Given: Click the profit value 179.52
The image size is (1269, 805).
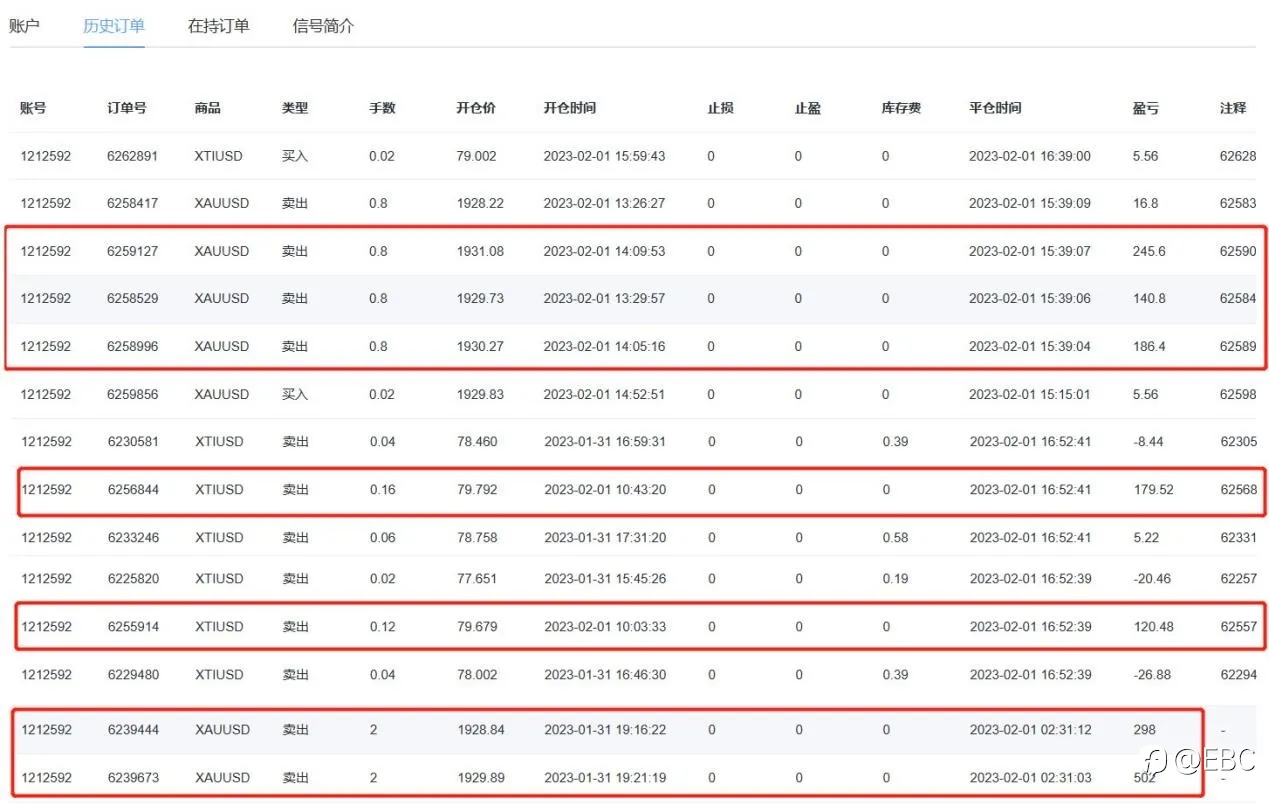Looking at the screenshot, I should 1153,489.
